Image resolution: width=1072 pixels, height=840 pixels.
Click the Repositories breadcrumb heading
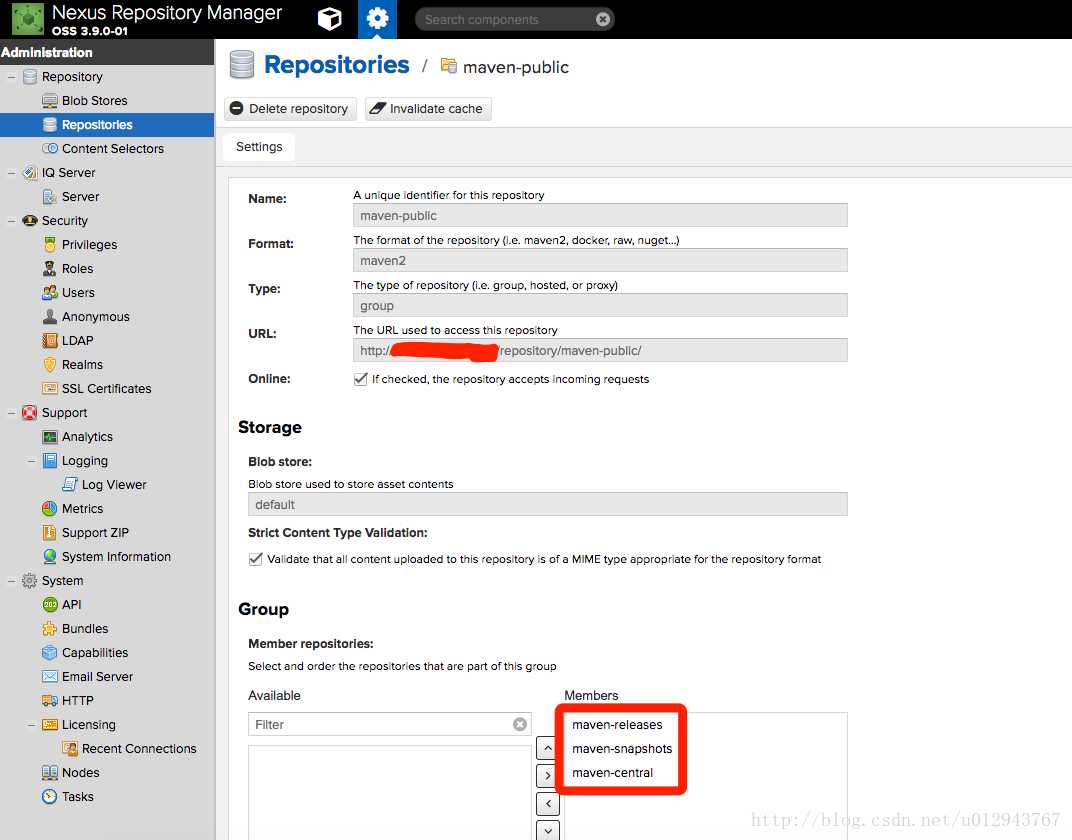pyautogui.click(x=336, y=65)
